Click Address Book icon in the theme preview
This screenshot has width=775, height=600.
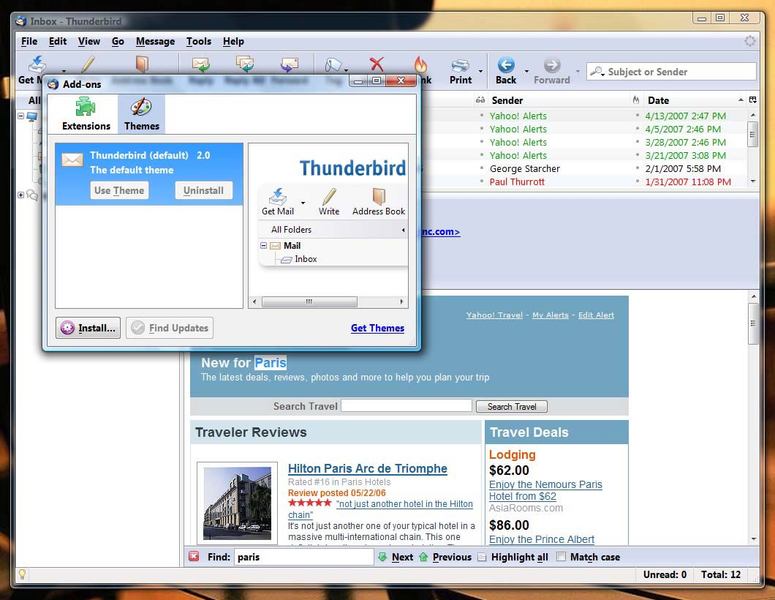(379, 196)
